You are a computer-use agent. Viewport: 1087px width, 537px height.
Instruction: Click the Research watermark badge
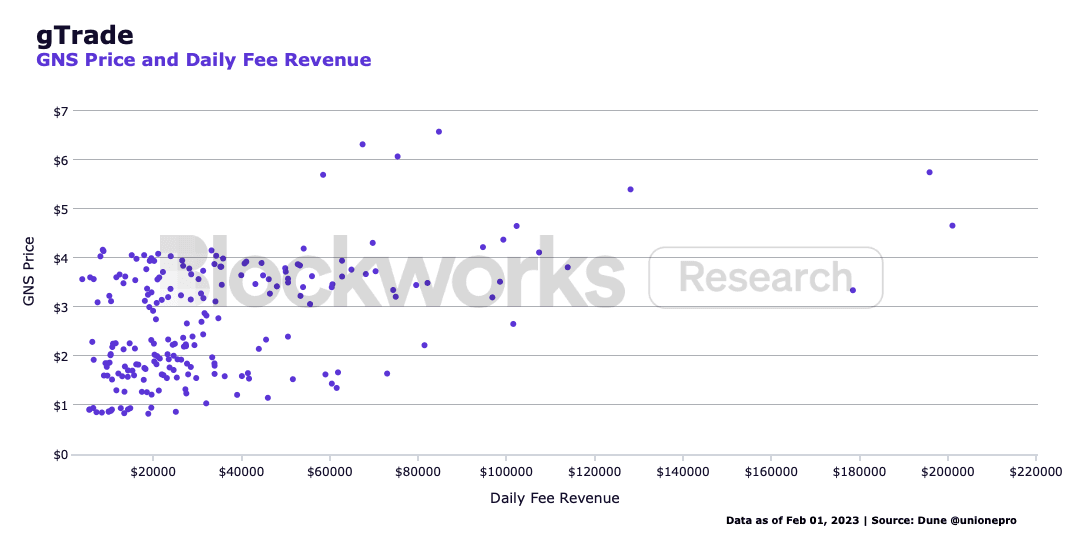pyautogui.click(x=766, y=277)
